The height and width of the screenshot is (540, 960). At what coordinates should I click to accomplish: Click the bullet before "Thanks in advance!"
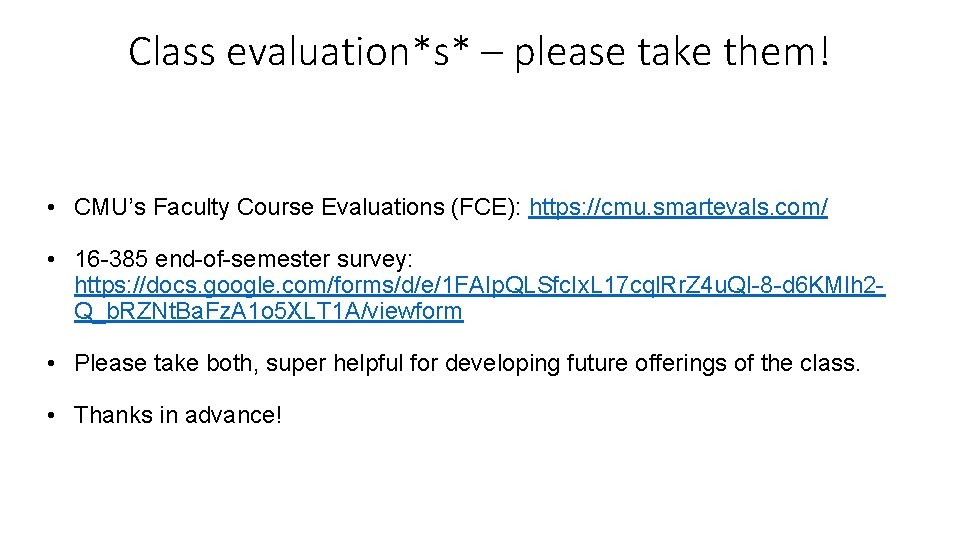(49, 415)
